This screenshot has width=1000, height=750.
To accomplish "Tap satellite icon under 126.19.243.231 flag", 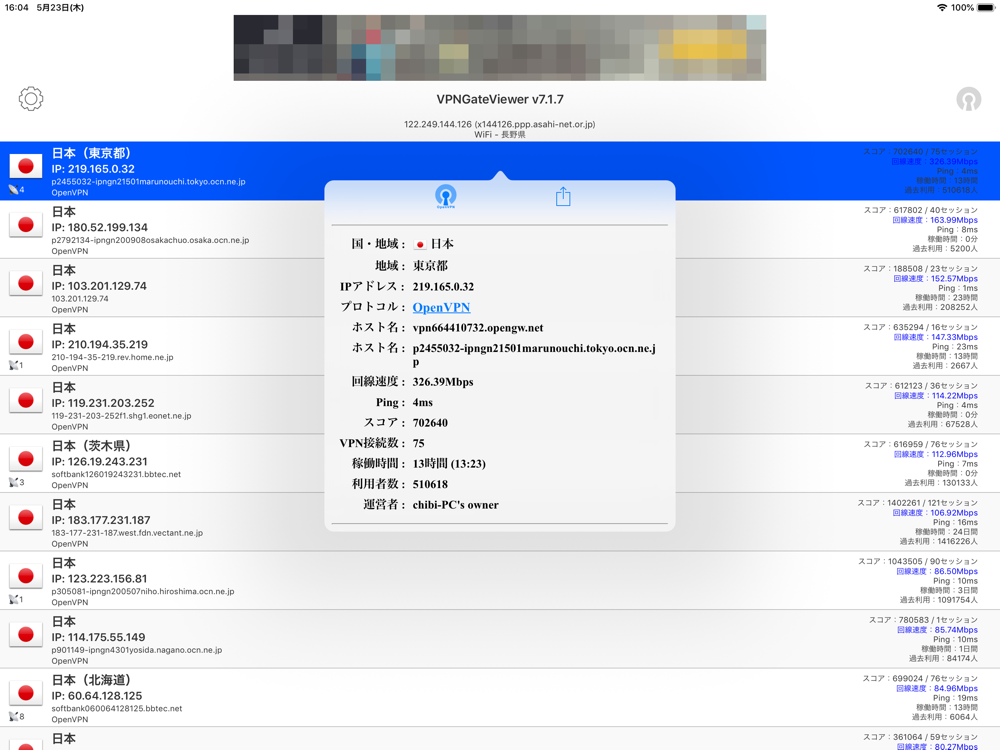I will click(x=13, y=482).
